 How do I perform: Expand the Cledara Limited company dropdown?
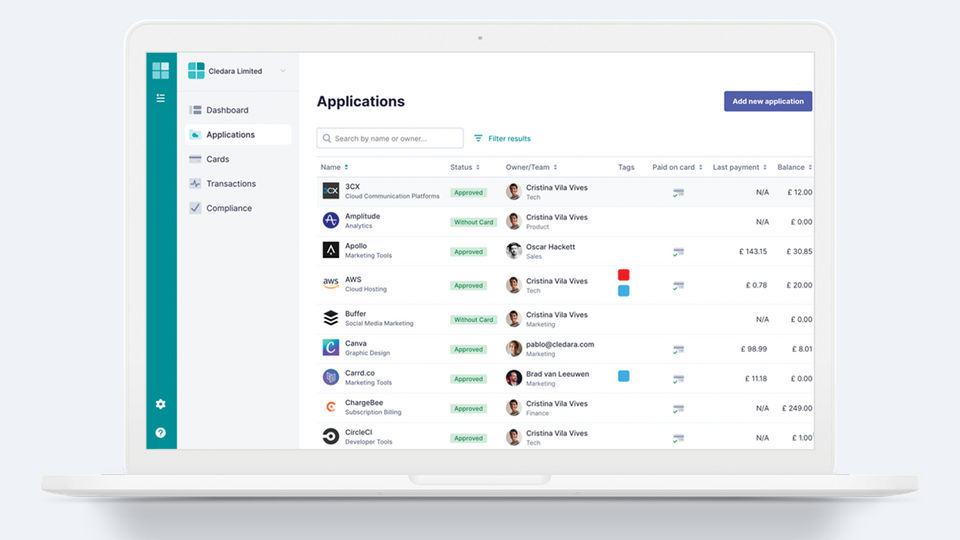[x=283, y=71]
